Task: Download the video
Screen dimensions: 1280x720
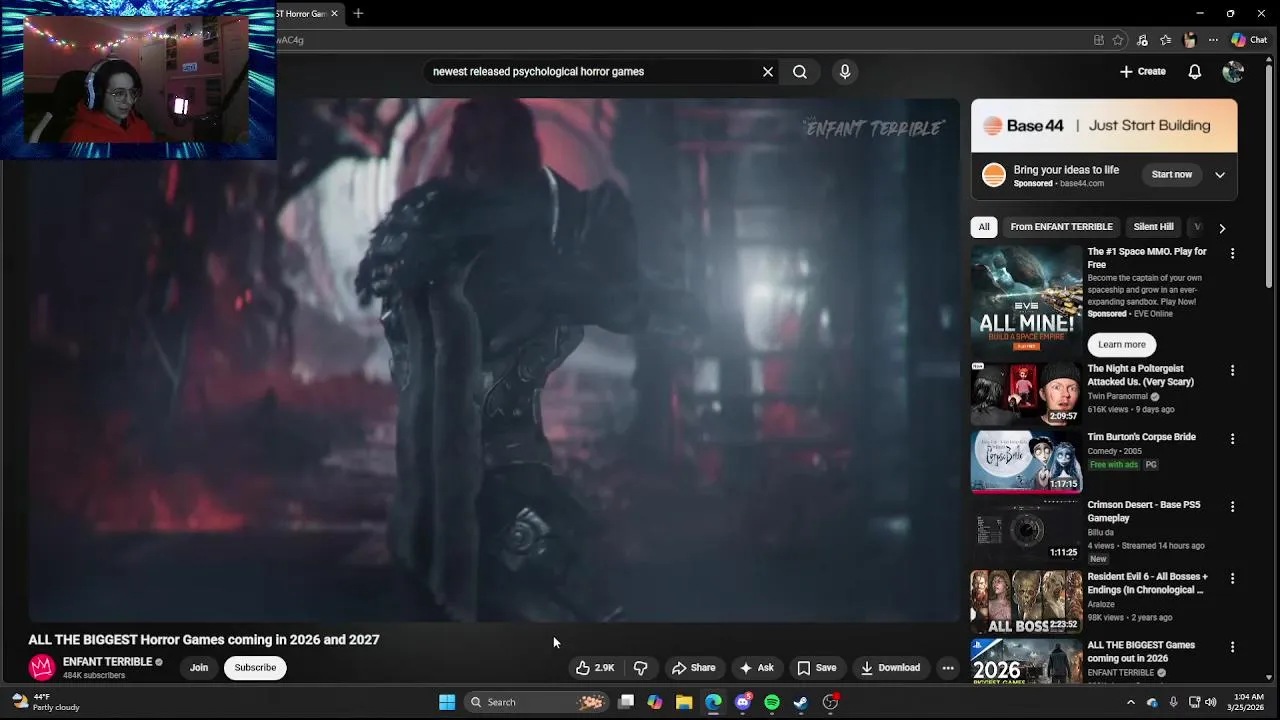Action: pos(890,668)
